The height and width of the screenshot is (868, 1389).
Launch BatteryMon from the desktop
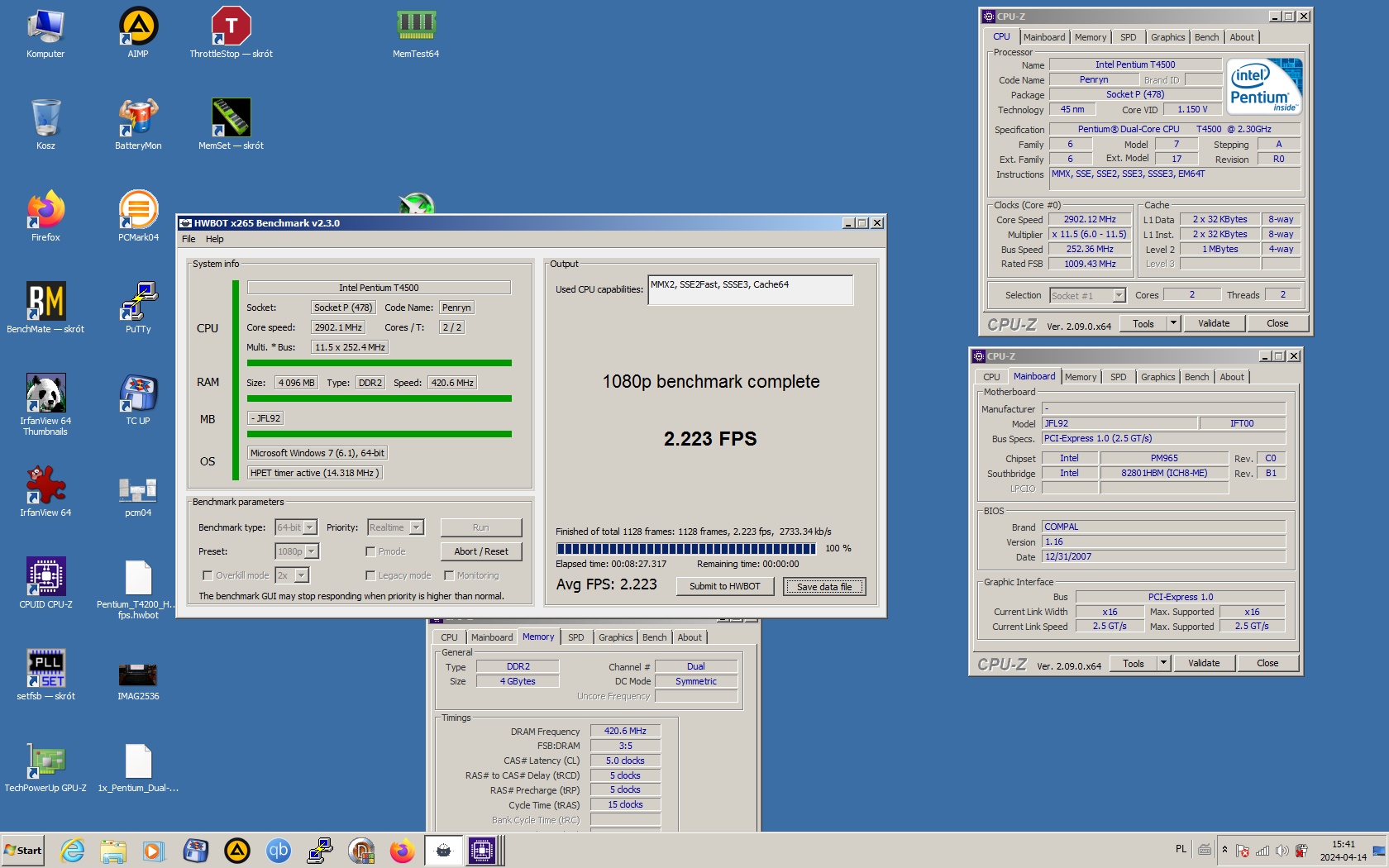138,125
